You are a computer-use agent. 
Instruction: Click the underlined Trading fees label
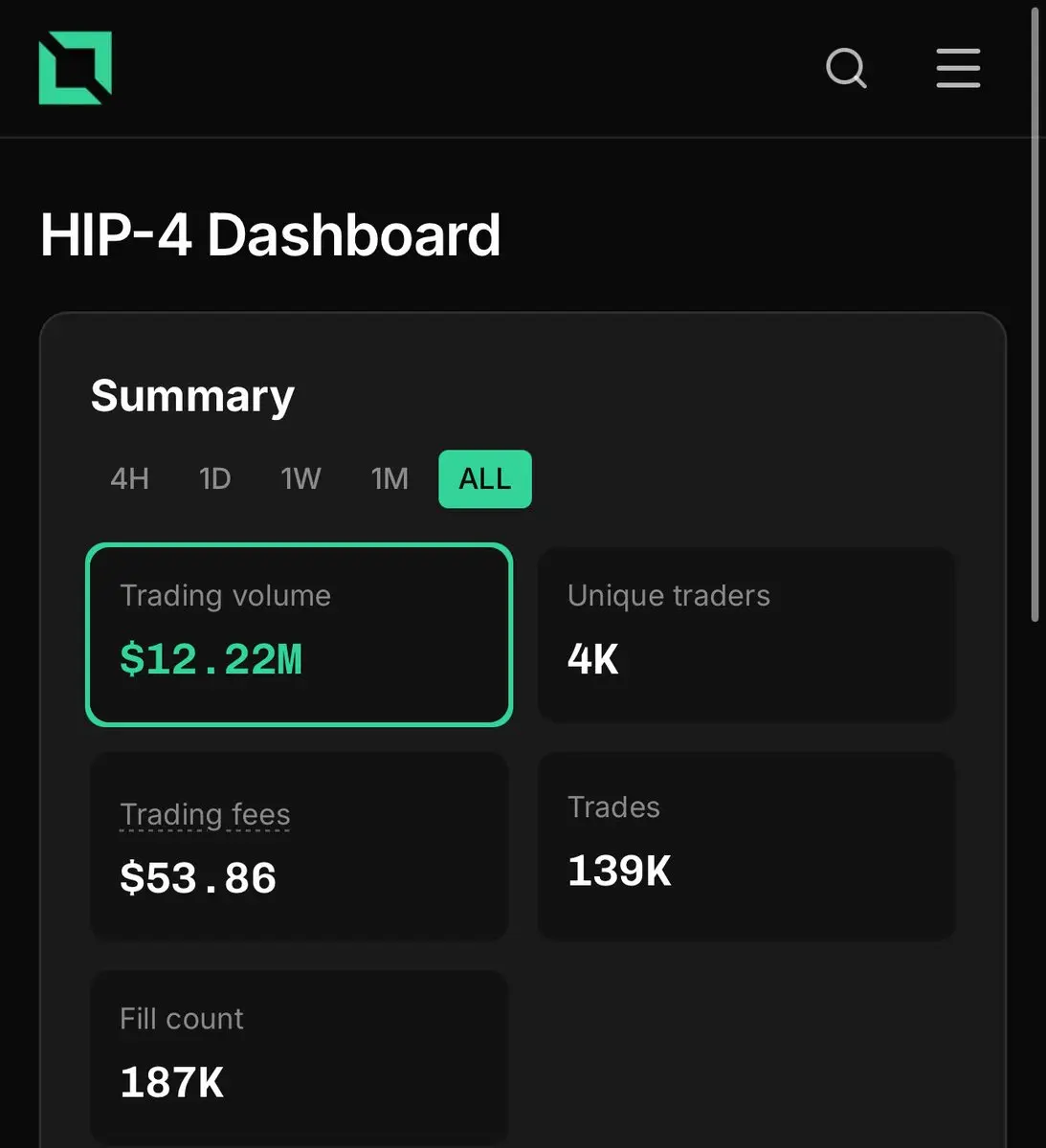point(205,814)
